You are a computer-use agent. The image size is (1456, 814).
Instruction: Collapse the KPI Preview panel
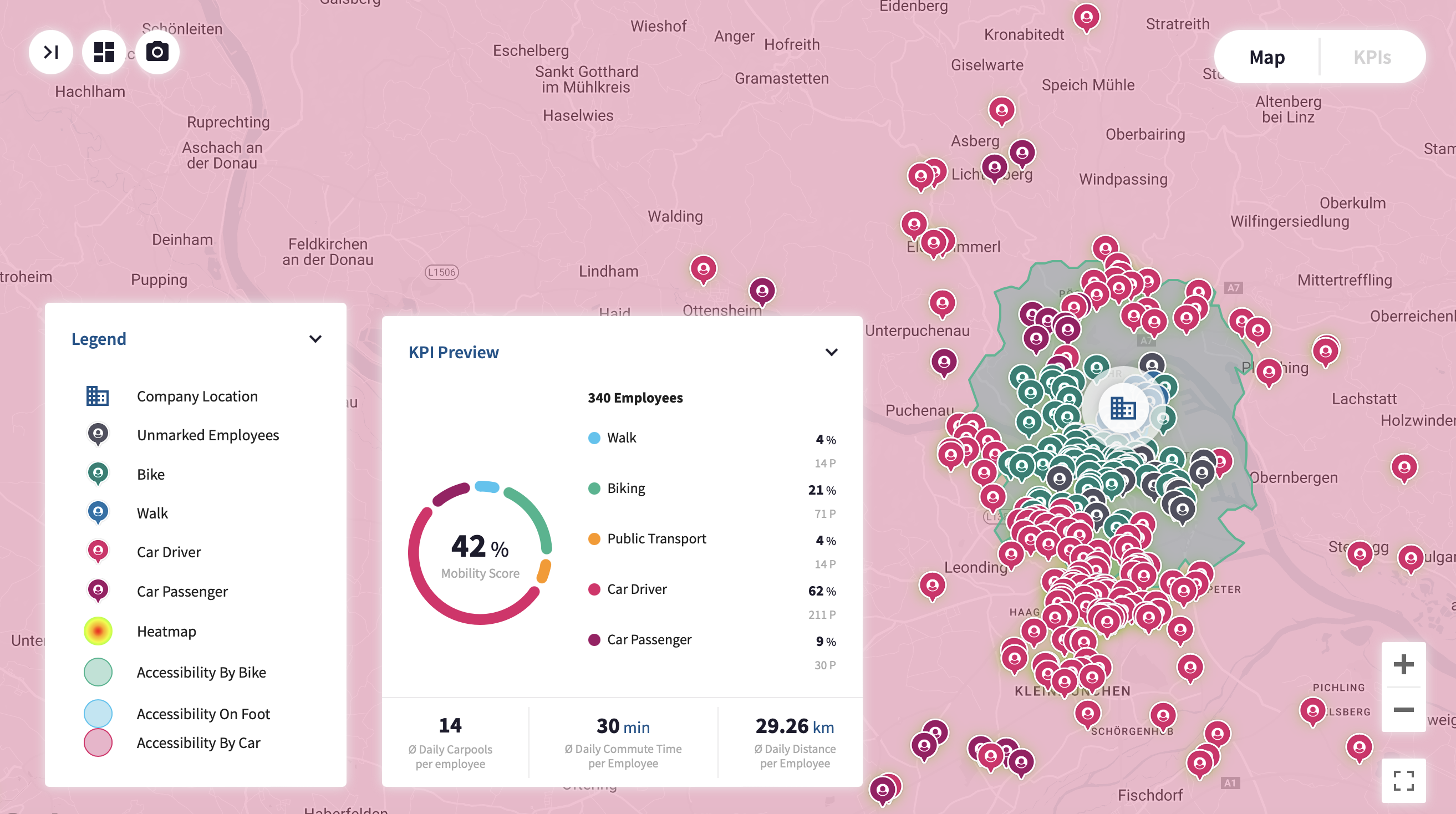pos(832,352)
